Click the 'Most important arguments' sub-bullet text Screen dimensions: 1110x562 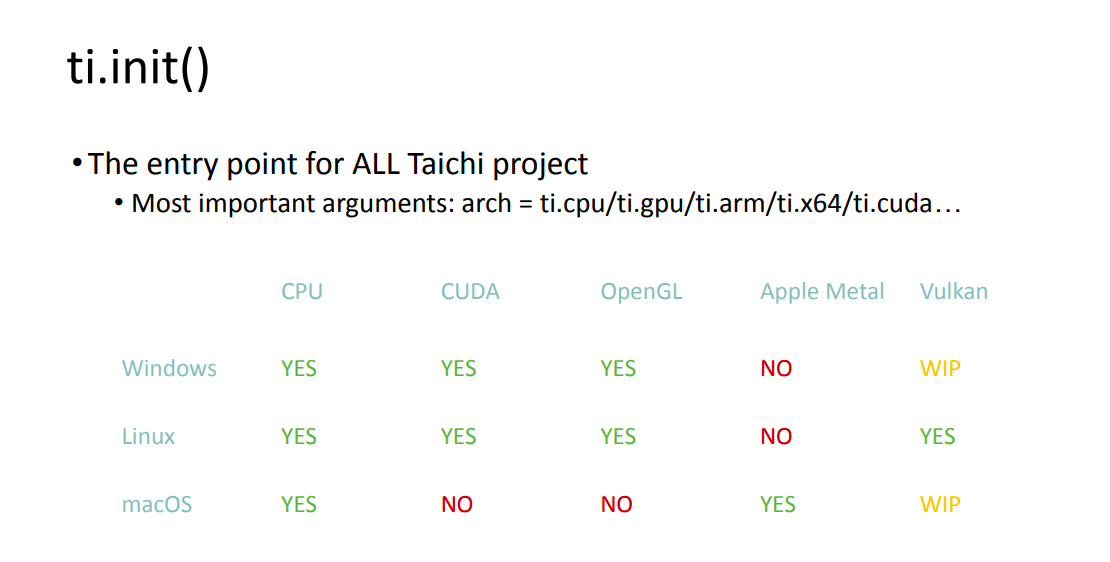point(546,204)
